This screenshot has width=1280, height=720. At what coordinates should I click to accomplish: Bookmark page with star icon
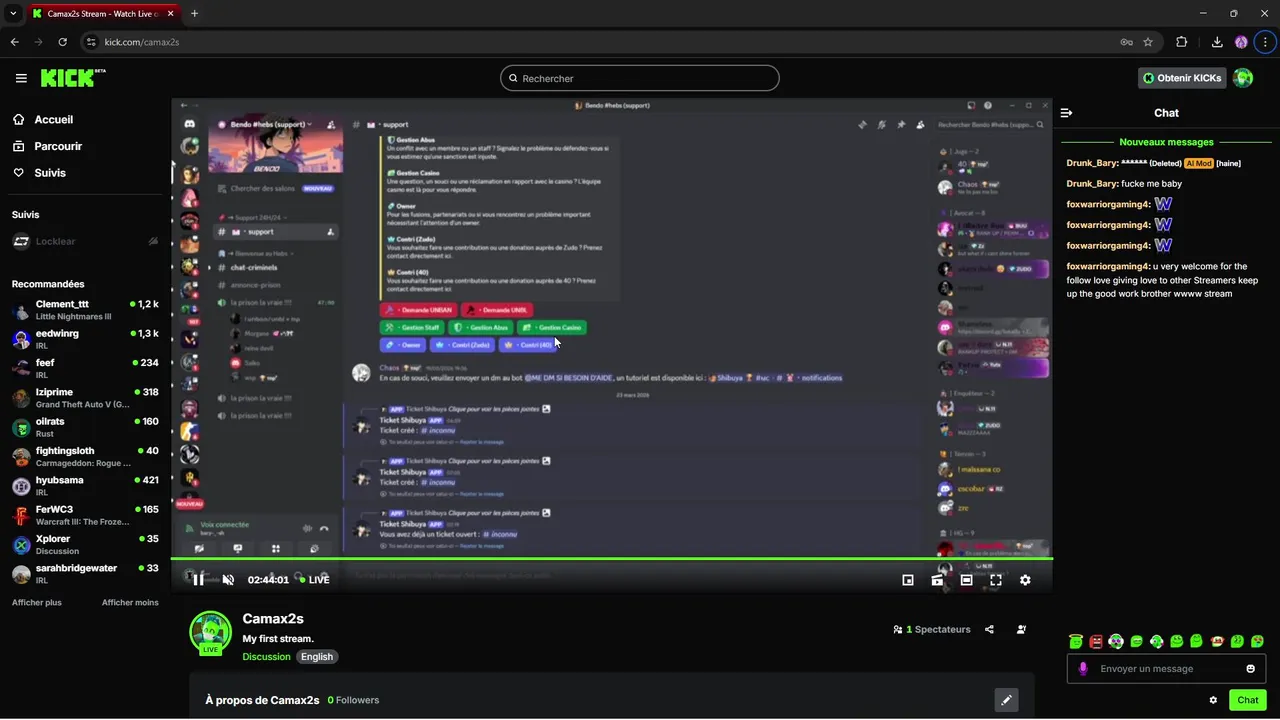[x=1148, y=42]
